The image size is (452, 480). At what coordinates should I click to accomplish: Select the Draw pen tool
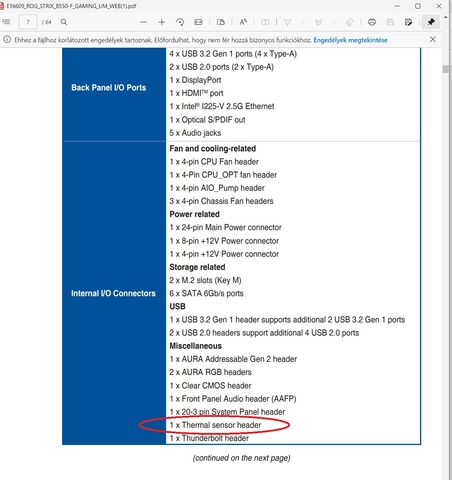coord(287,22)
